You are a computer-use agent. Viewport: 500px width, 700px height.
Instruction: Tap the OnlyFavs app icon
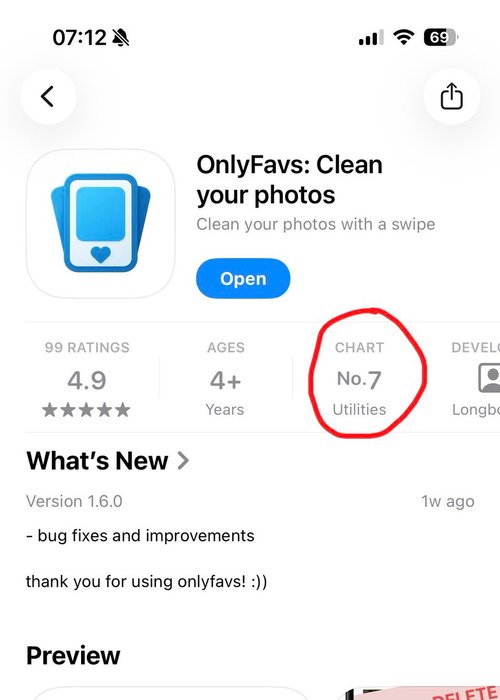point(100,223)
